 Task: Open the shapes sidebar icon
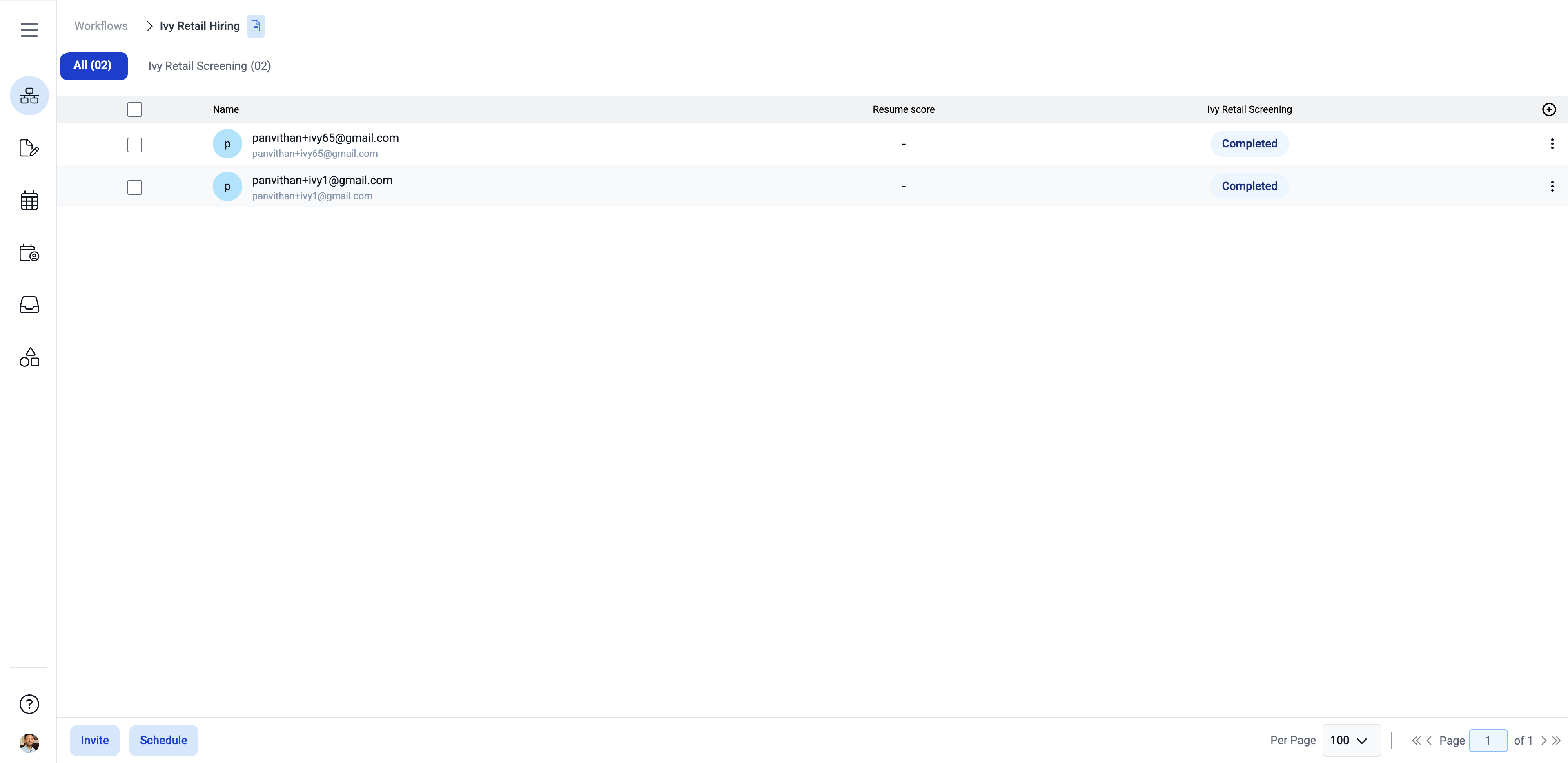(x=29, y=357)
